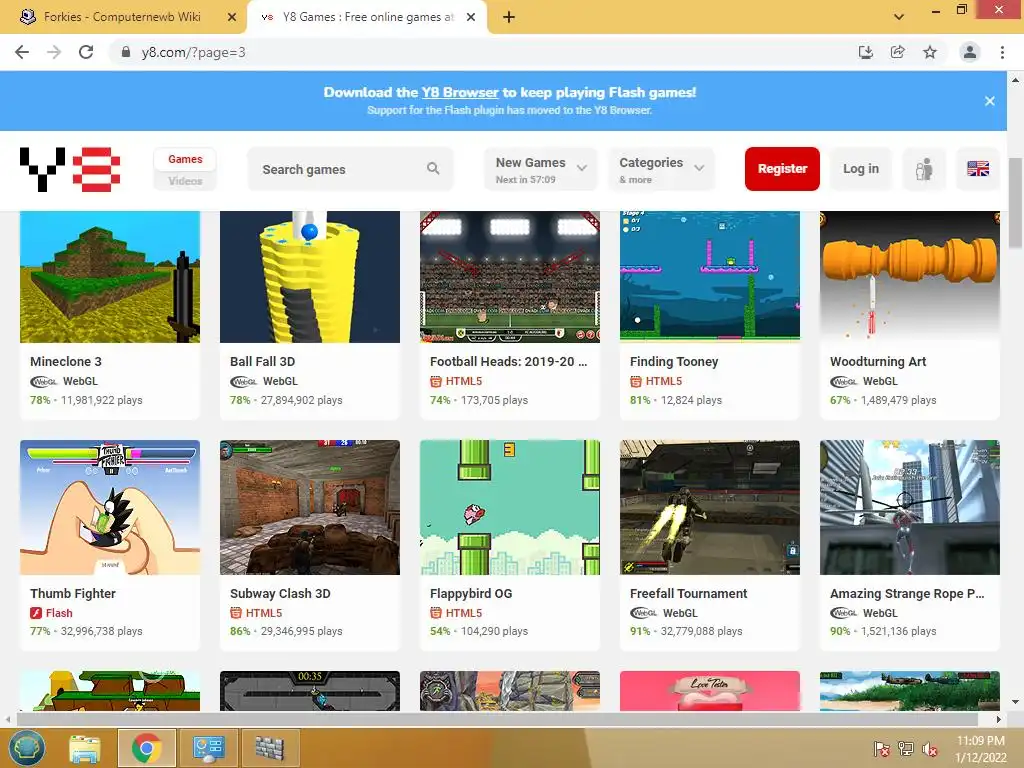Click the network tray icon

pyautogui.click(x=906, y=749)
